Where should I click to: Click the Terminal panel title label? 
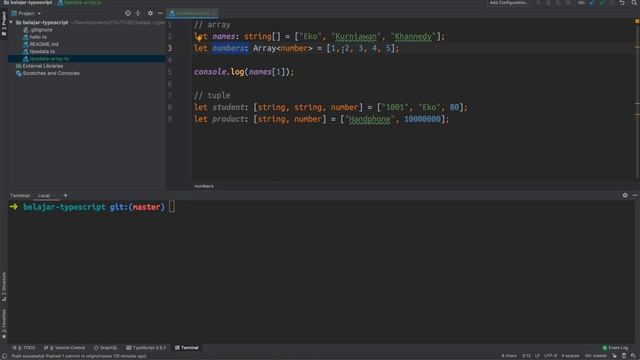click(20, 196)
